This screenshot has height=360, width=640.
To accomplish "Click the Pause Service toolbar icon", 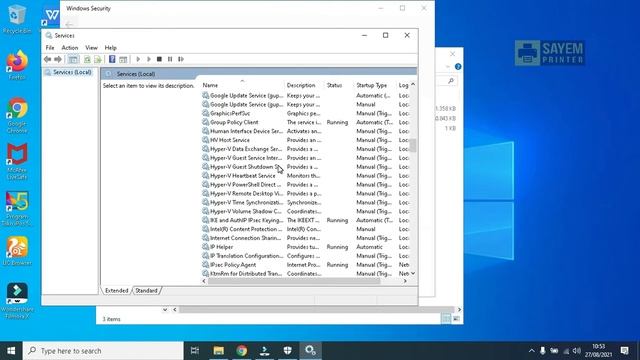I will point(170,59).
